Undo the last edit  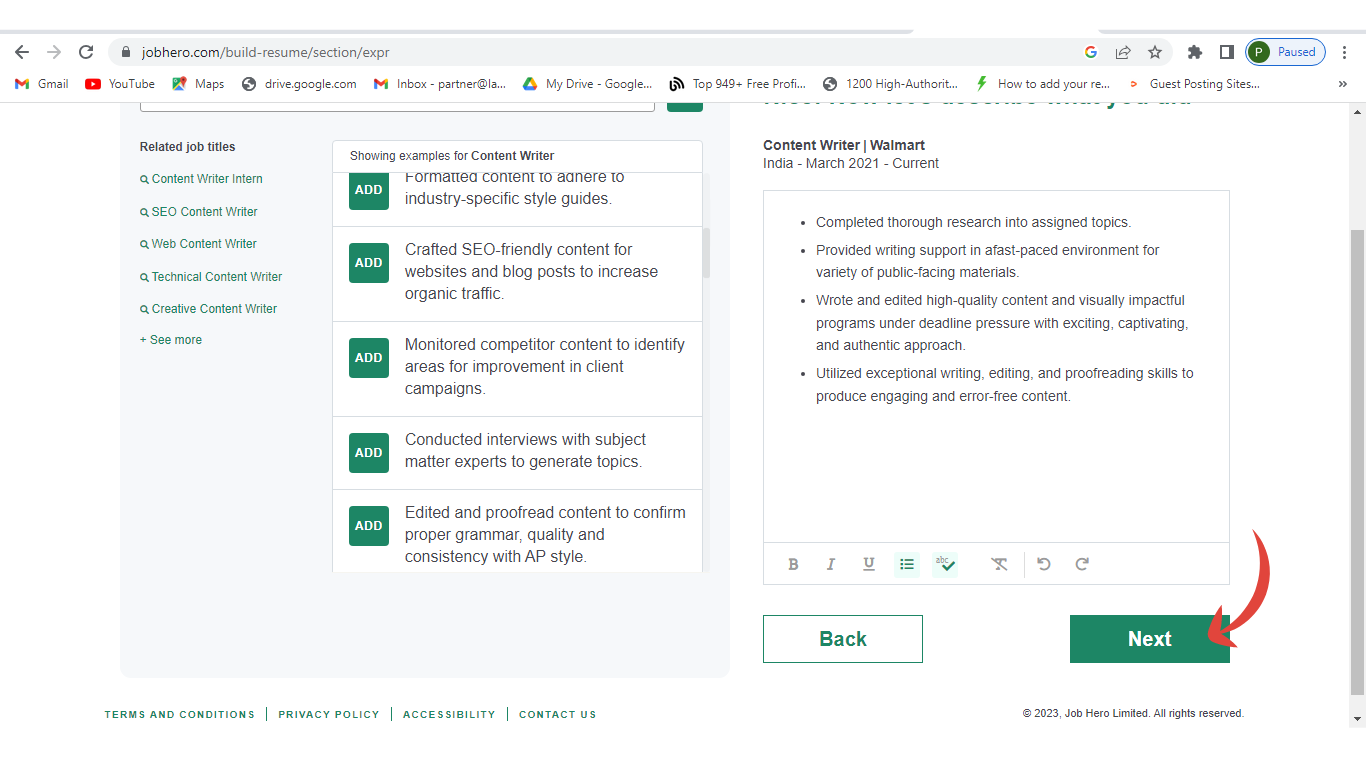pyautogui.click(x=1044, y=564)
